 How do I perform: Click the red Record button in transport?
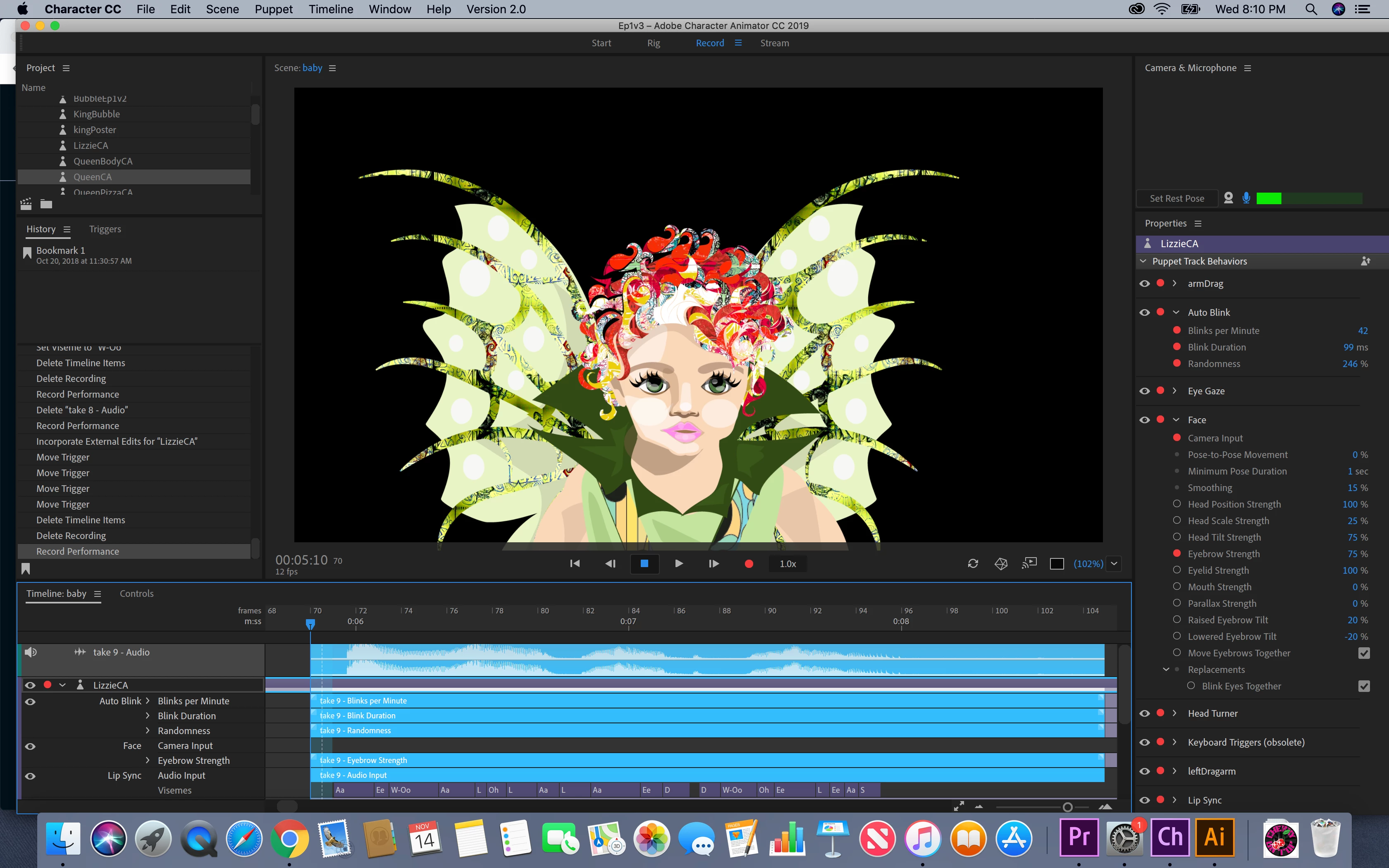[749, 564]
